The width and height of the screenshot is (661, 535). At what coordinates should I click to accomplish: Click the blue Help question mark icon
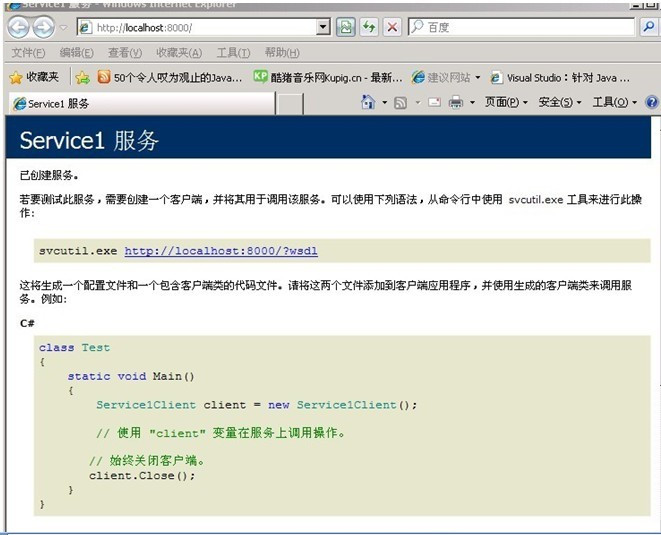pyautogui.click(x=652, y=102)
